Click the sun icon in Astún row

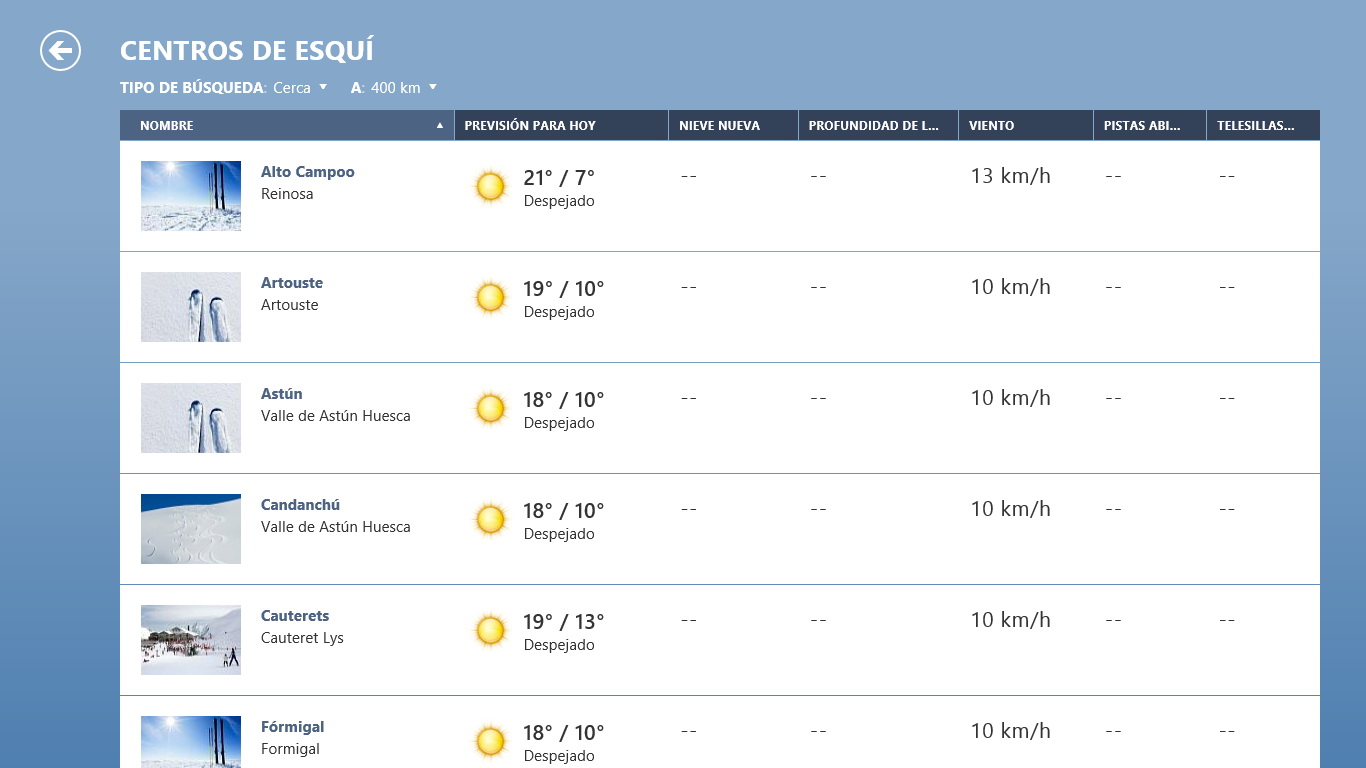click(490, 409)
